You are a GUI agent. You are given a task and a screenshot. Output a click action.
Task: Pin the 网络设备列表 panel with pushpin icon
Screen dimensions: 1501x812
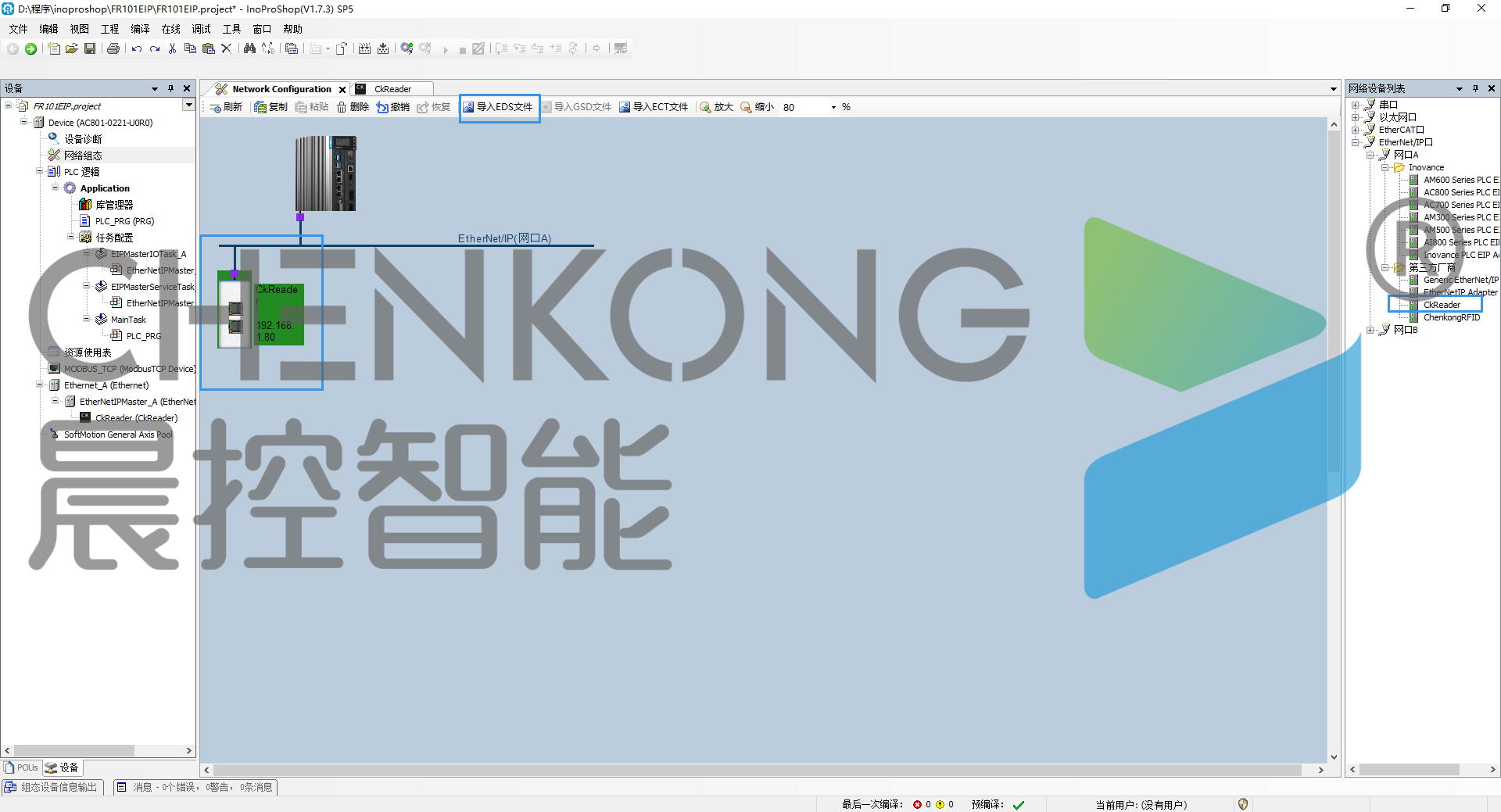coord(1475,88)
